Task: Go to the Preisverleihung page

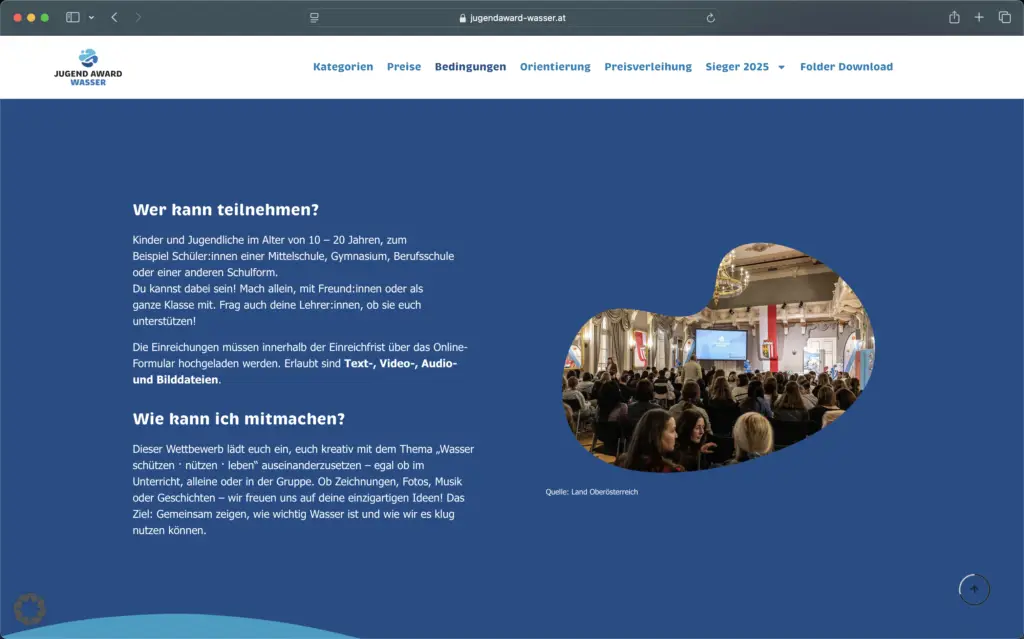Action: click(647, 66)
